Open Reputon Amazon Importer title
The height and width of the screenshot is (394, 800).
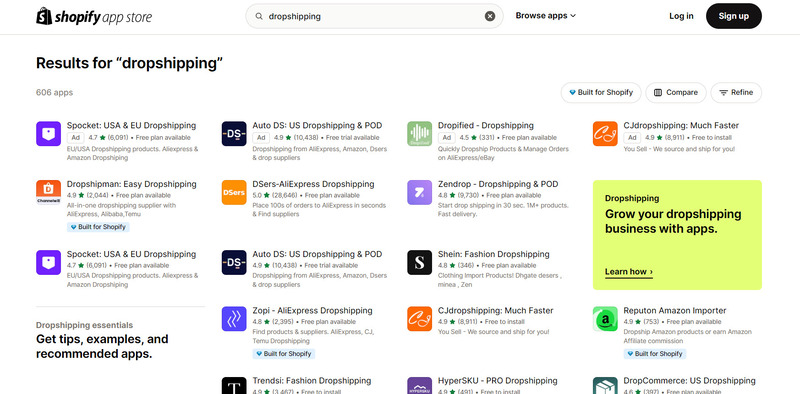point(674,310)
